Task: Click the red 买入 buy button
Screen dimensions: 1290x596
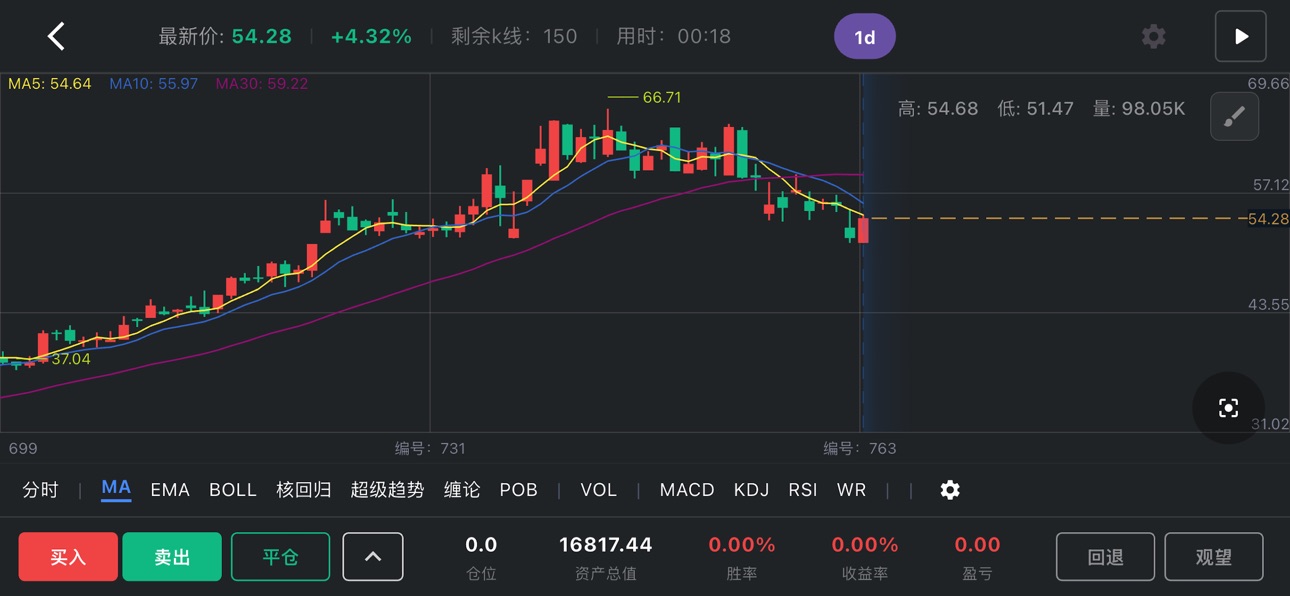Action: 68,556
